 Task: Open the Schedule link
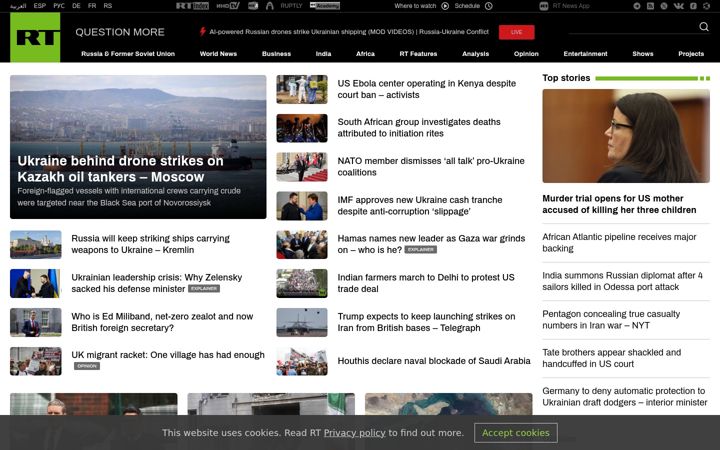click(467, 6)
